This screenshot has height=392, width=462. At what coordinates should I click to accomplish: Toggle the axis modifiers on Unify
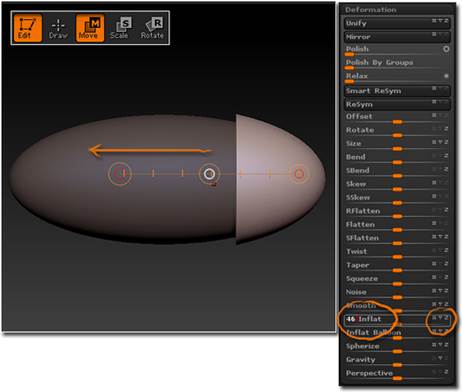(x=440, y=21)
